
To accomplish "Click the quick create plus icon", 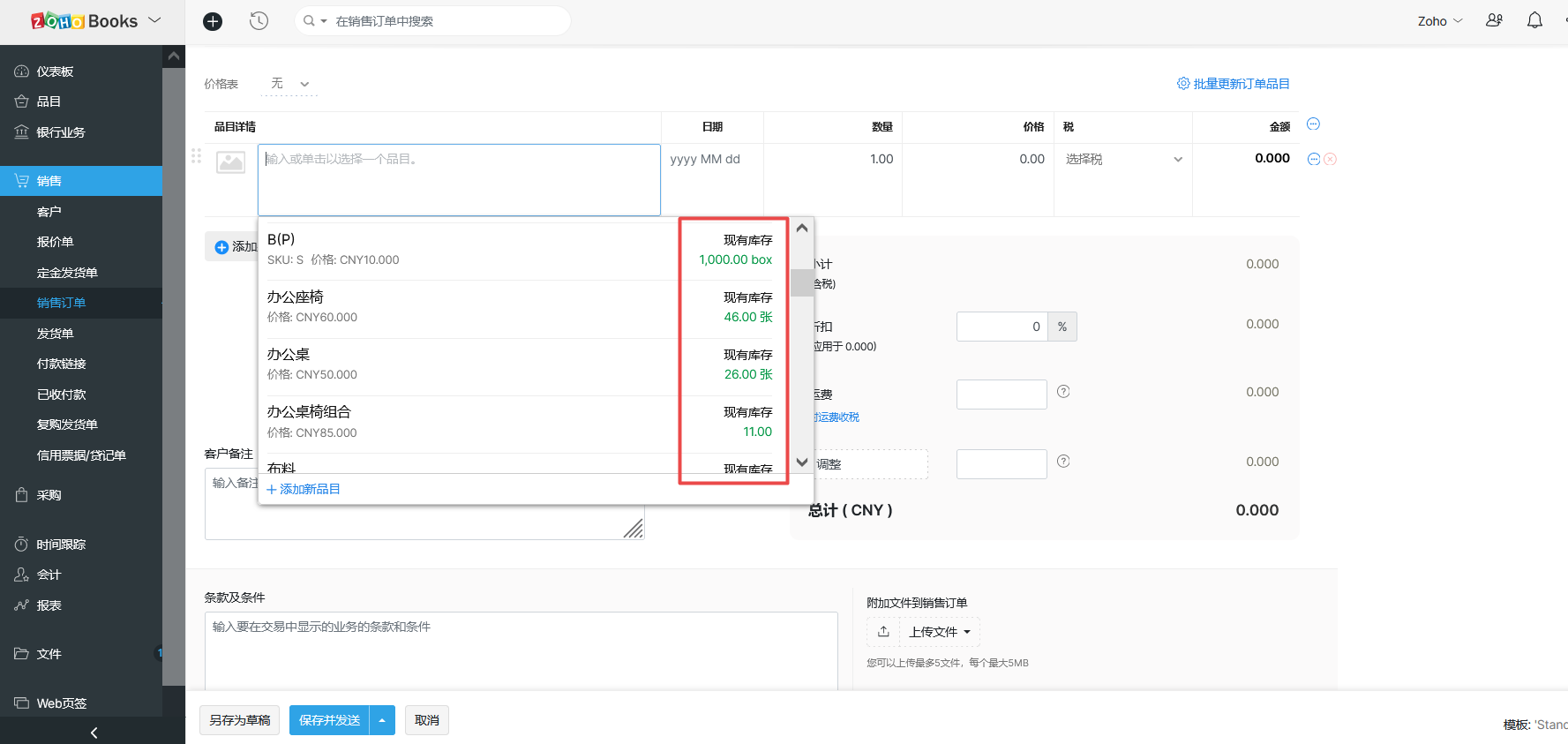I will tap(213, 21).
